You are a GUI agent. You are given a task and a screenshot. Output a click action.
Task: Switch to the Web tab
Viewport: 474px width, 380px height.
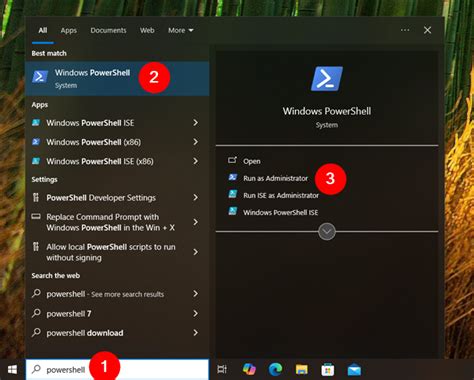(x=147, y=30)
